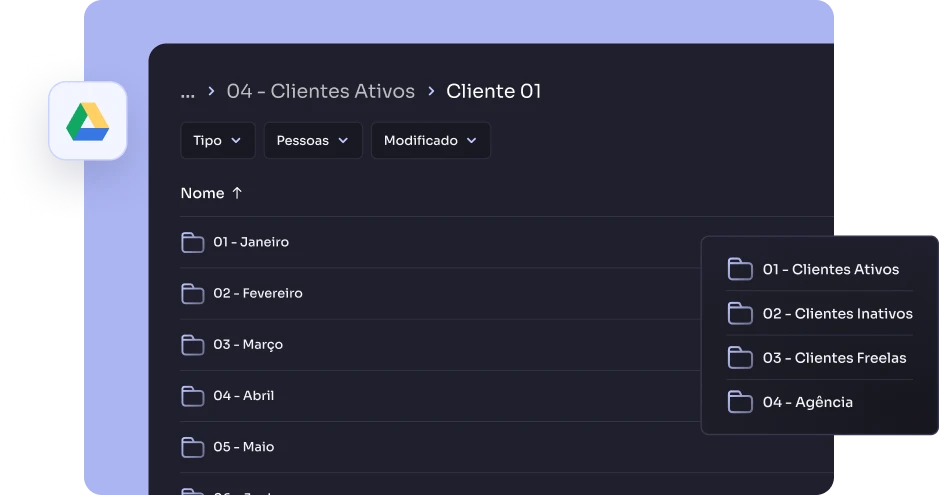Click folder icon beside 04 - Agência
The image size is (939, 495).
coord(740,402)
